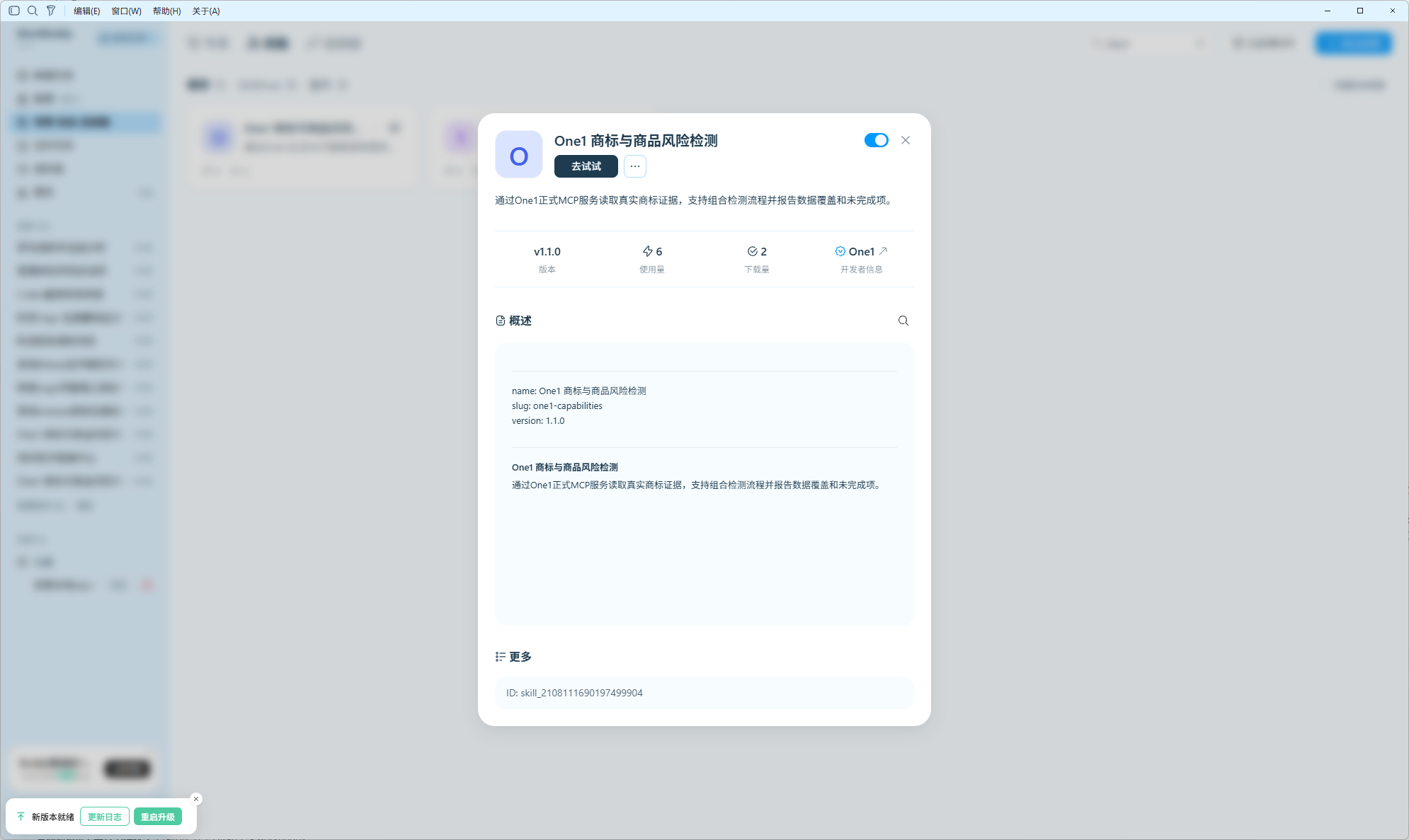Click the lightning usage count icon
The image size is (1409, 840).
pos(647,251)
